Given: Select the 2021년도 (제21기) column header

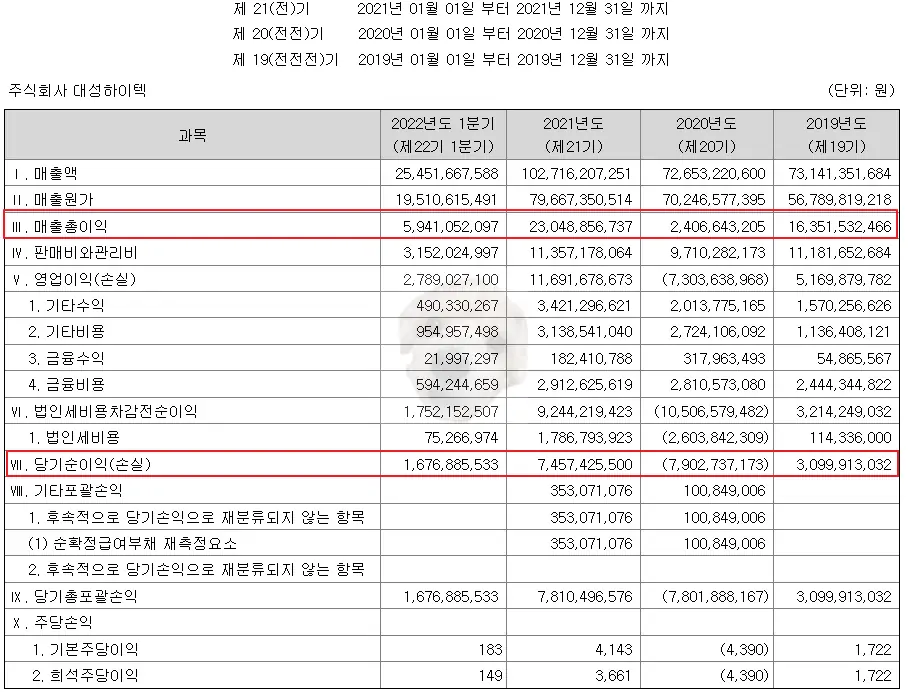Looking at the screenshot, I should [573, 135].
